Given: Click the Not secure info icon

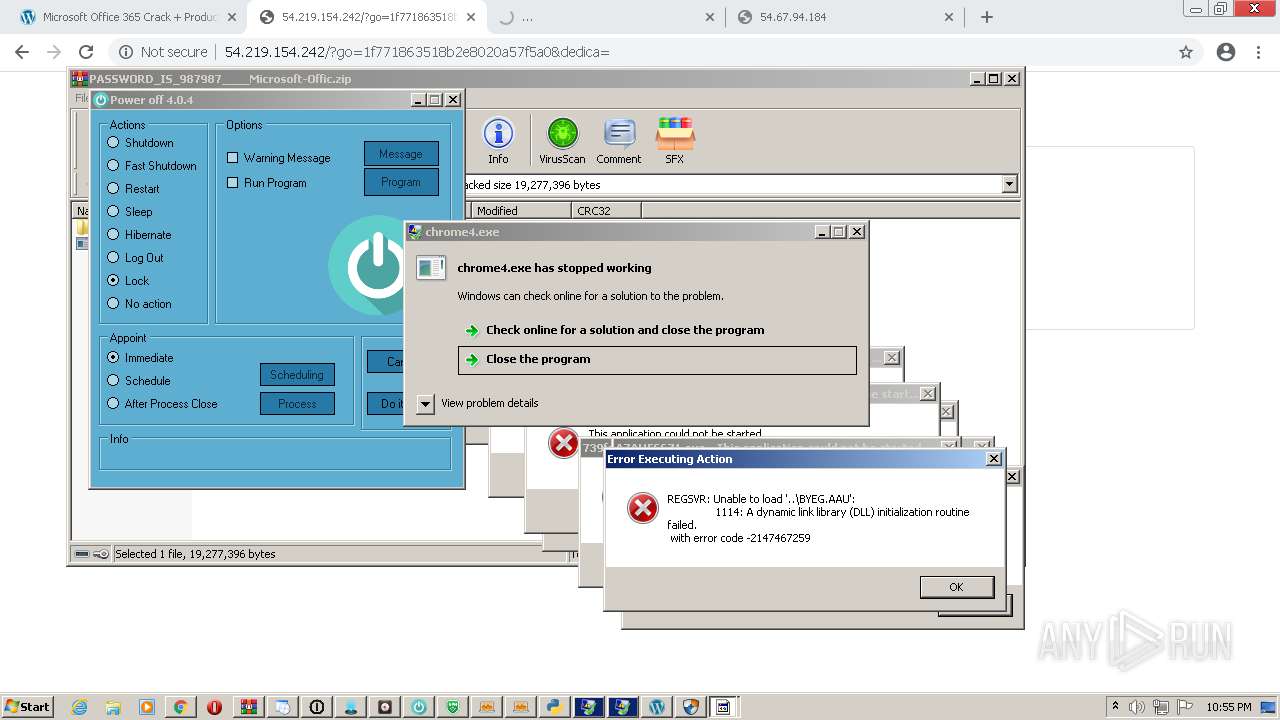Looking at the screenshot, I should pyautogui.click(x=126, y=52).
